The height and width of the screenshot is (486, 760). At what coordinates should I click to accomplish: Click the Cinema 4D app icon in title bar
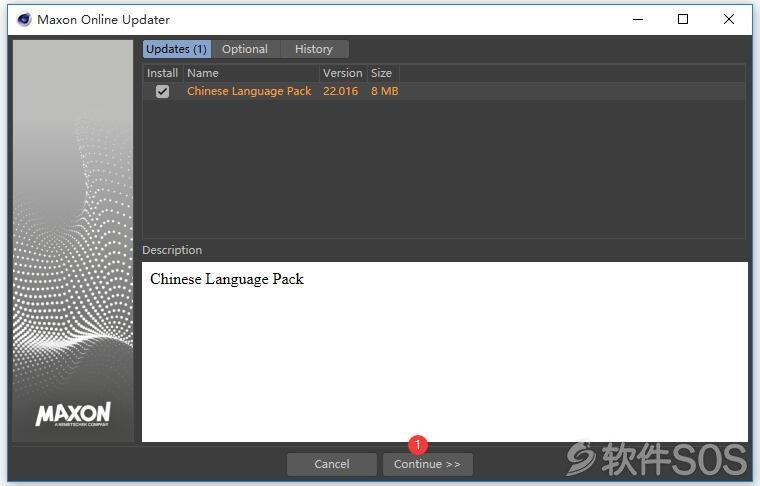tap(24, 19)
